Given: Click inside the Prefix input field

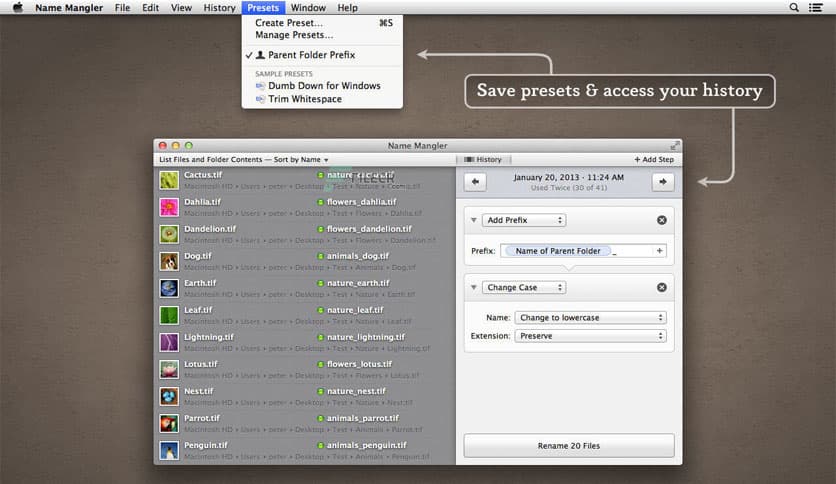Looking at the screenshot, I should 583,251.
